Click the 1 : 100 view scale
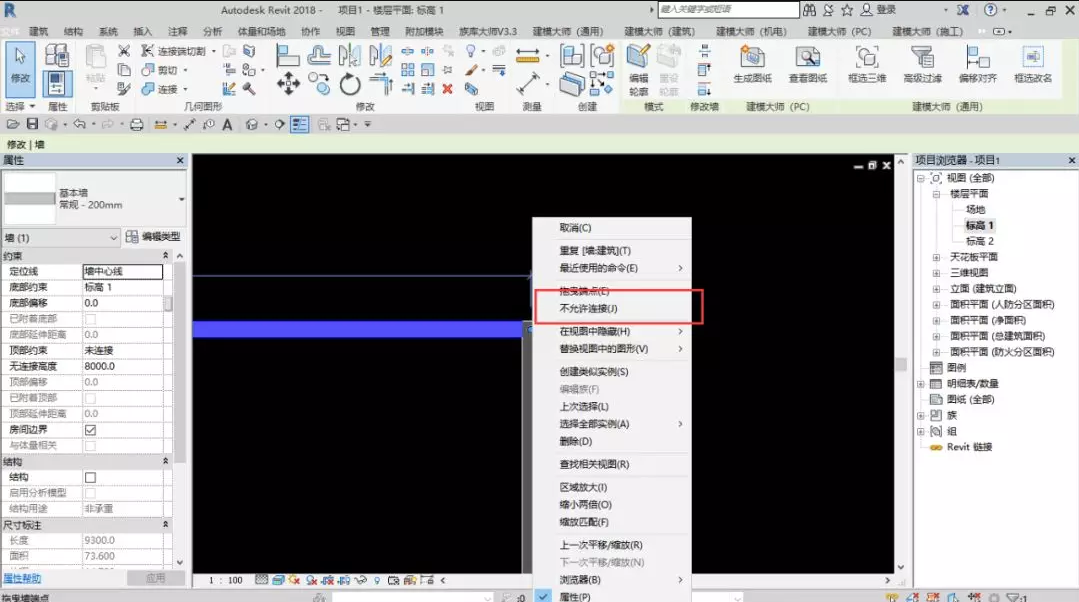 click(226, 581)
